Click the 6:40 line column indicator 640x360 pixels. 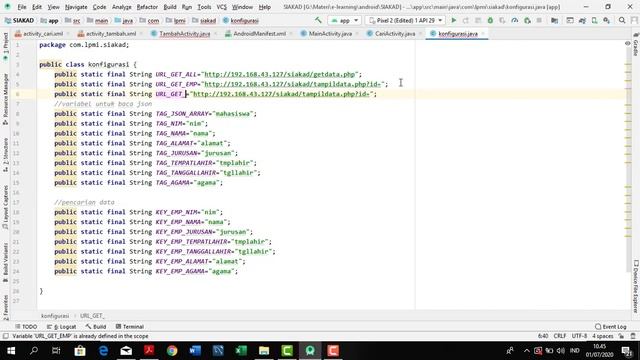[543, 336]
